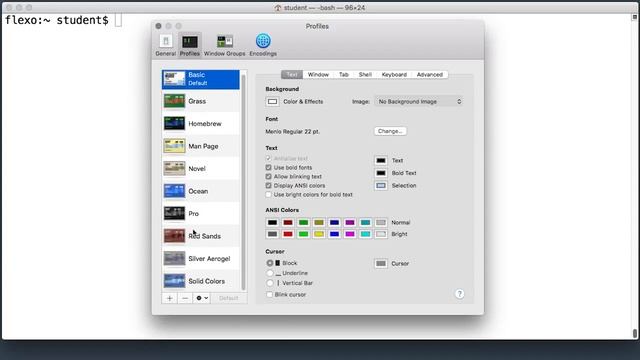The height and width of the screenshot is (360, 640).
Task: Pick the Bright cyan ANSI swatch
Action: 365,234
